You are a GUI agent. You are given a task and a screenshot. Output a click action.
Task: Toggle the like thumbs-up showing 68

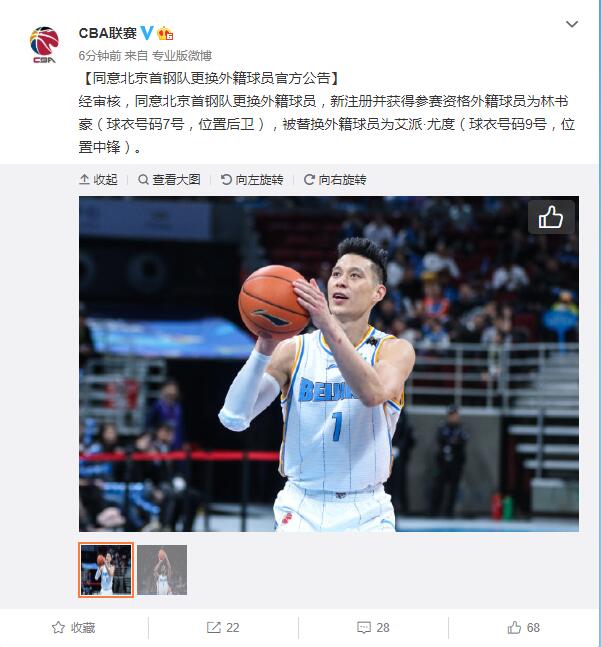pos(523,628)
